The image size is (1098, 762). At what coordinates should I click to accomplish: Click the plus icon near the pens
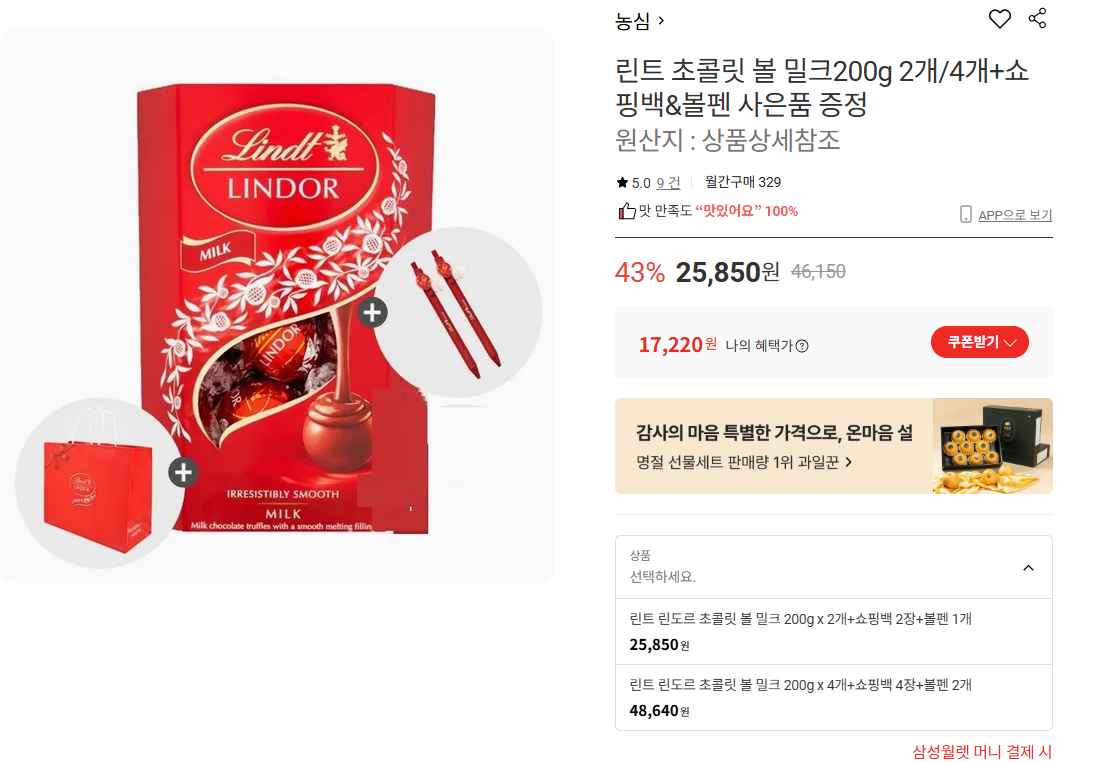pyautogui.click(x=373, y=312)
